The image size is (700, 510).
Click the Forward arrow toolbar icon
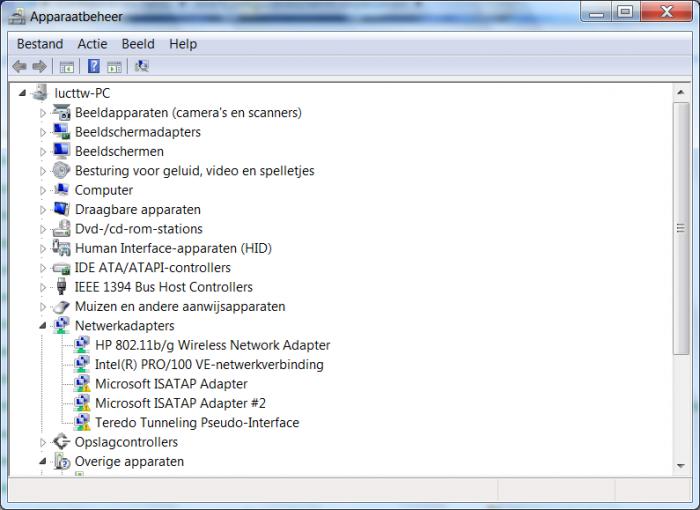pos(39,67)
